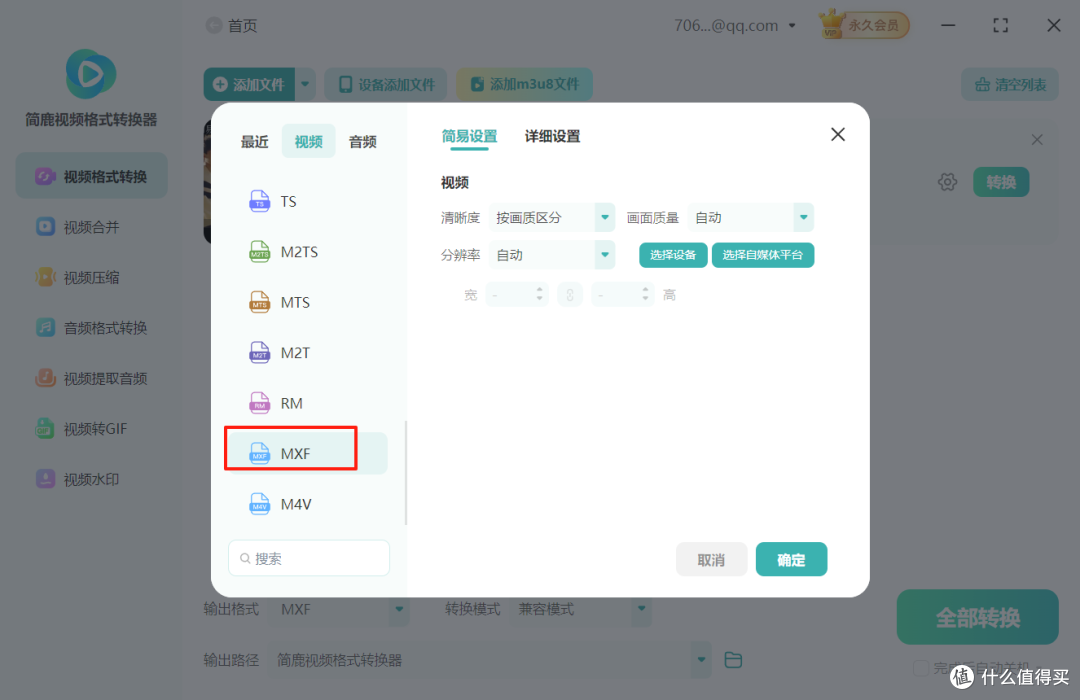Click the format list scrollbar
This screenshot has height=700, width=1080.
[406, 473]
